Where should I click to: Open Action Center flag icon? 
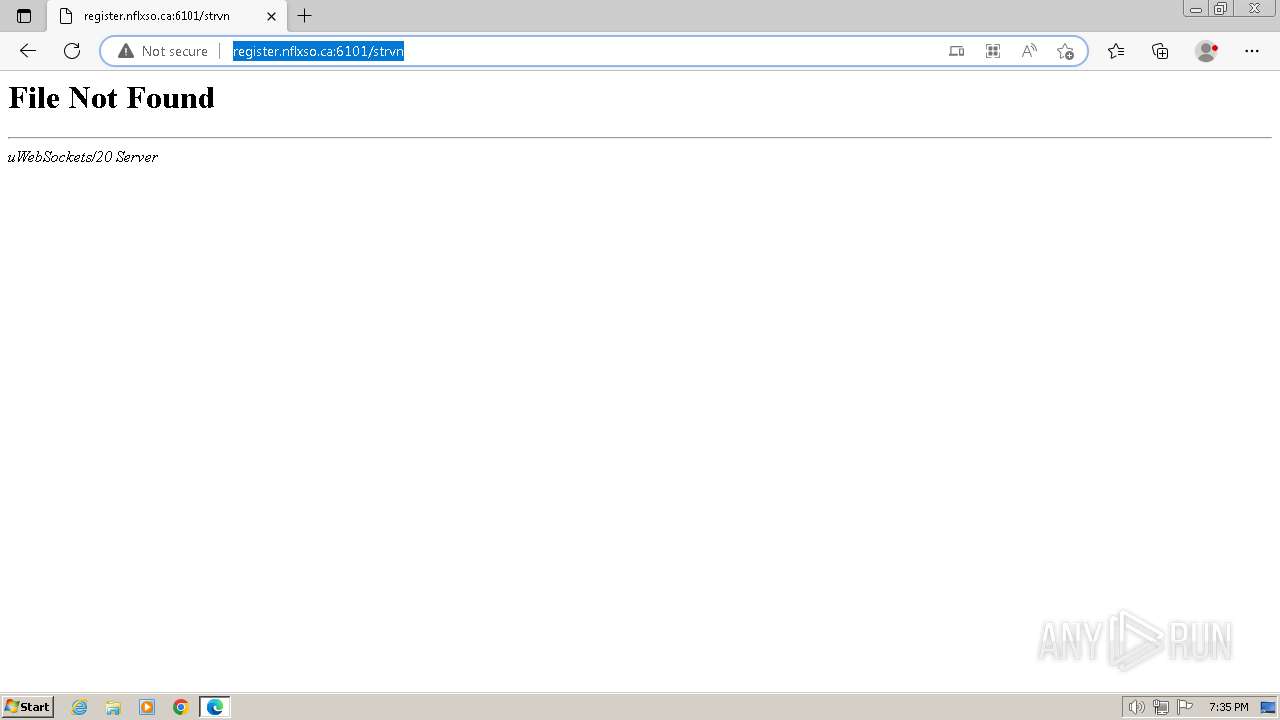click(1185, 707)
